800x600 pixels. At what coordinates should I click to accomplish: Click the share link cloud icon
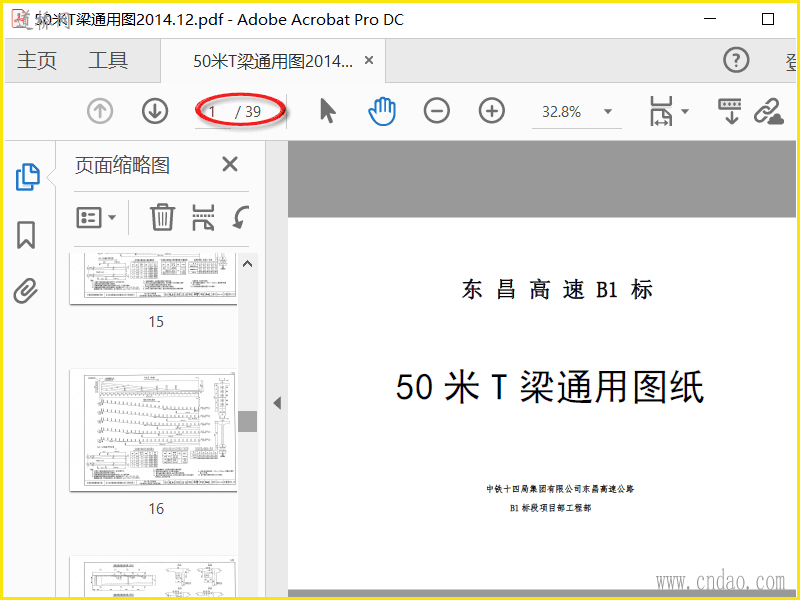click(x=769, y=111)
